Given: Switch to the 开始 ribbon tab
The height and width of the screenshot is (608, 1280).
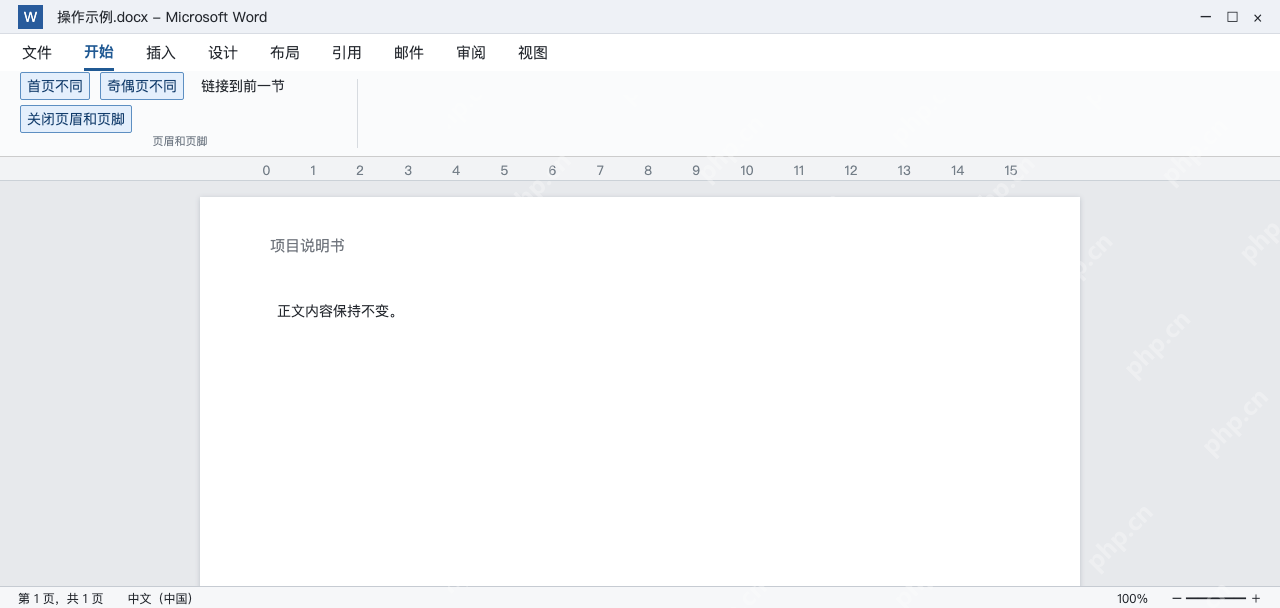Looking at the screenshot, I should click(99, 53).
